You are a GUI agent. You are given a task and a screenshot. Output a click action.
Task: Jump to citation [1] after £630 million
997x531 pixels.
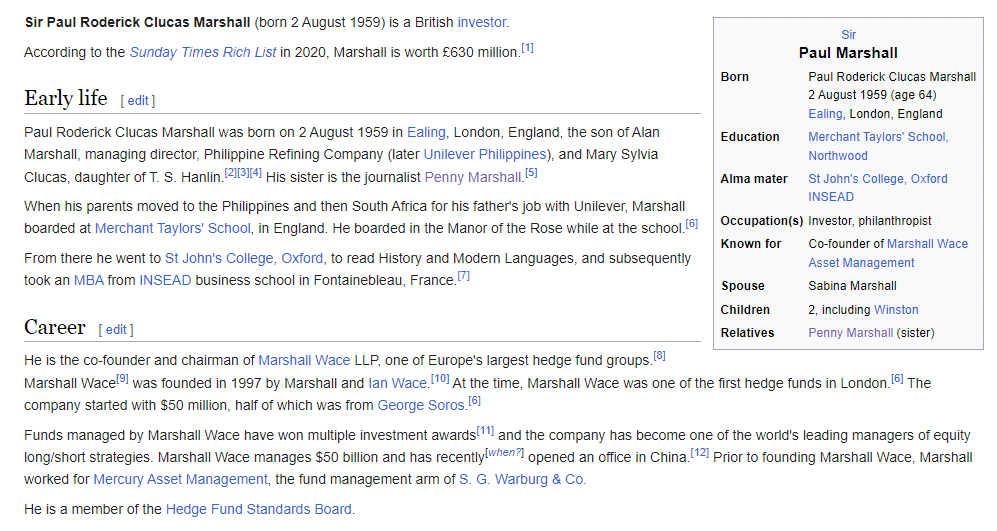(527, 48)
